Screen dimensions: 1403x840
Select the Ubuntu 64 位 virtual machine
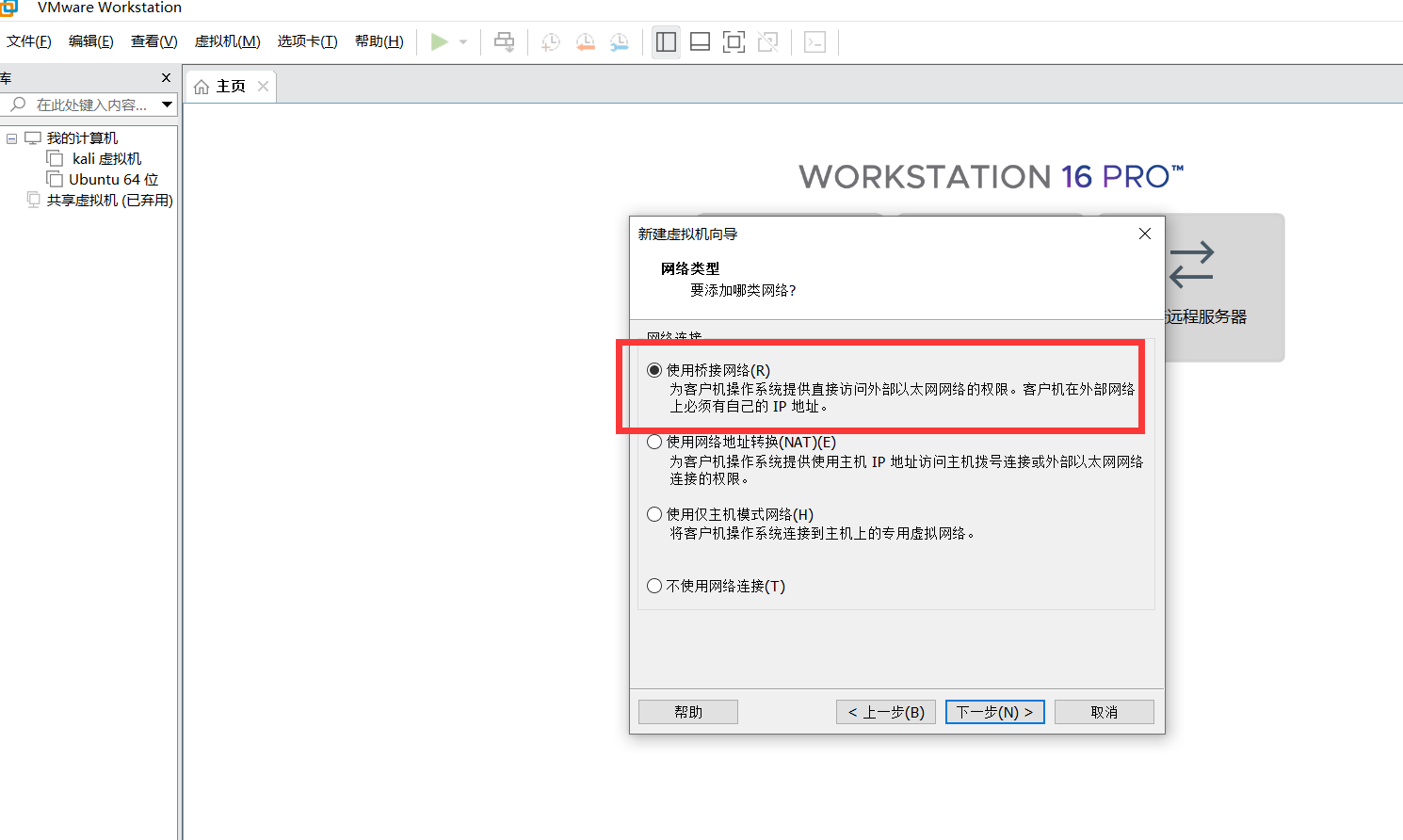pos(113,180)
